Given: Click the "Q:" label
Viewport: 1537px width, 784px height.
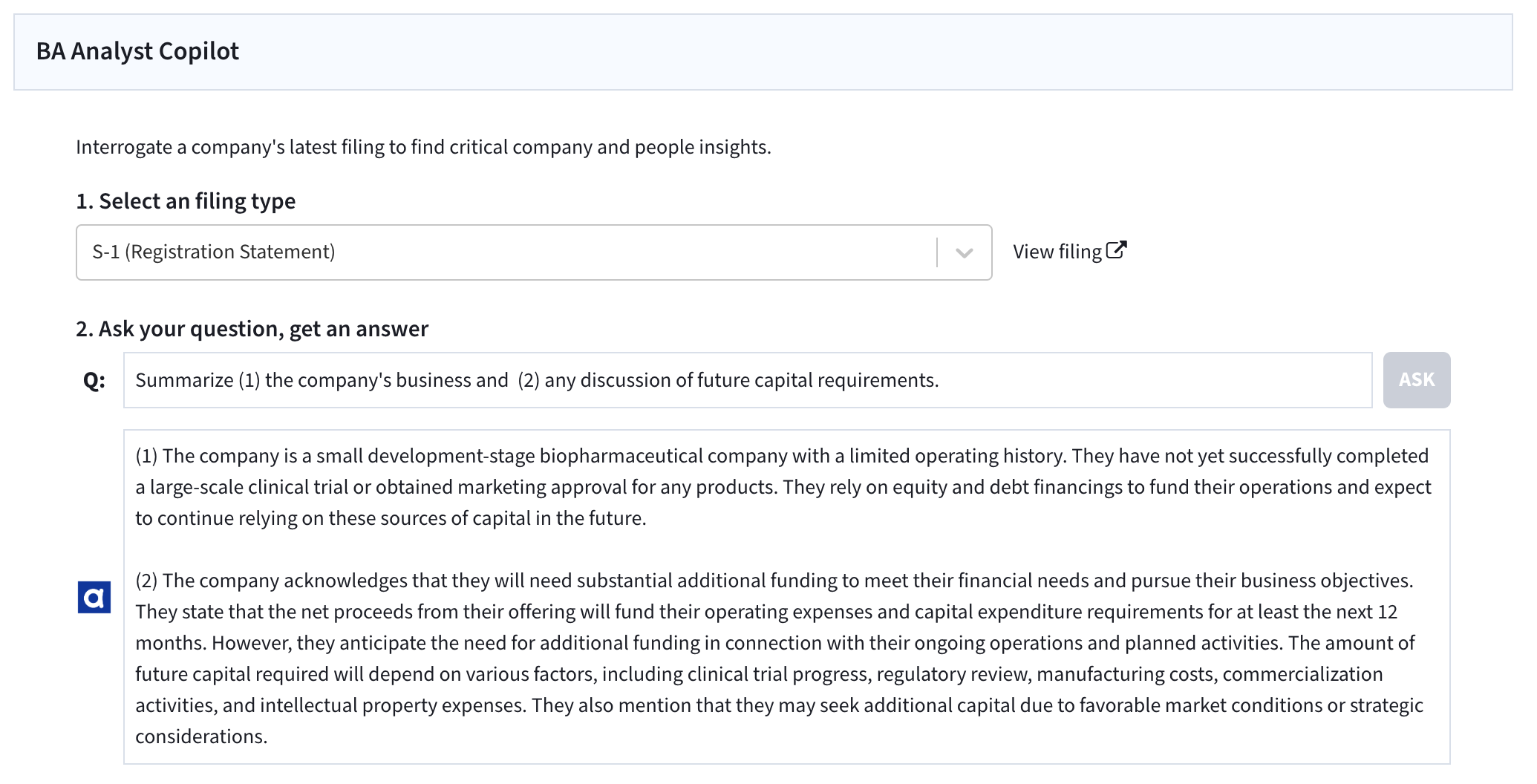Looking at the screenshot, I should click(x=94, y=380).
